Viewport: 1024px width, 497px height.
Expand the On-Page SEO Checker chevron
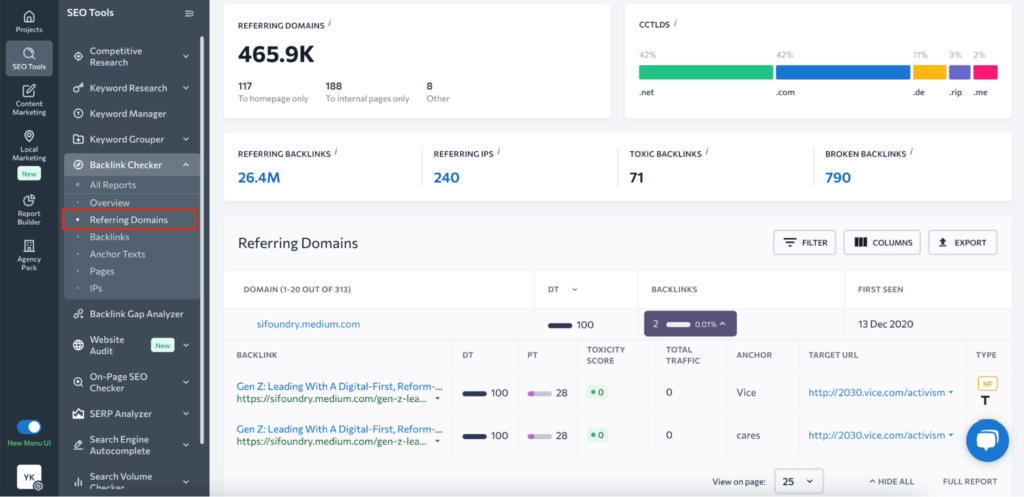[x=186, y=381]
